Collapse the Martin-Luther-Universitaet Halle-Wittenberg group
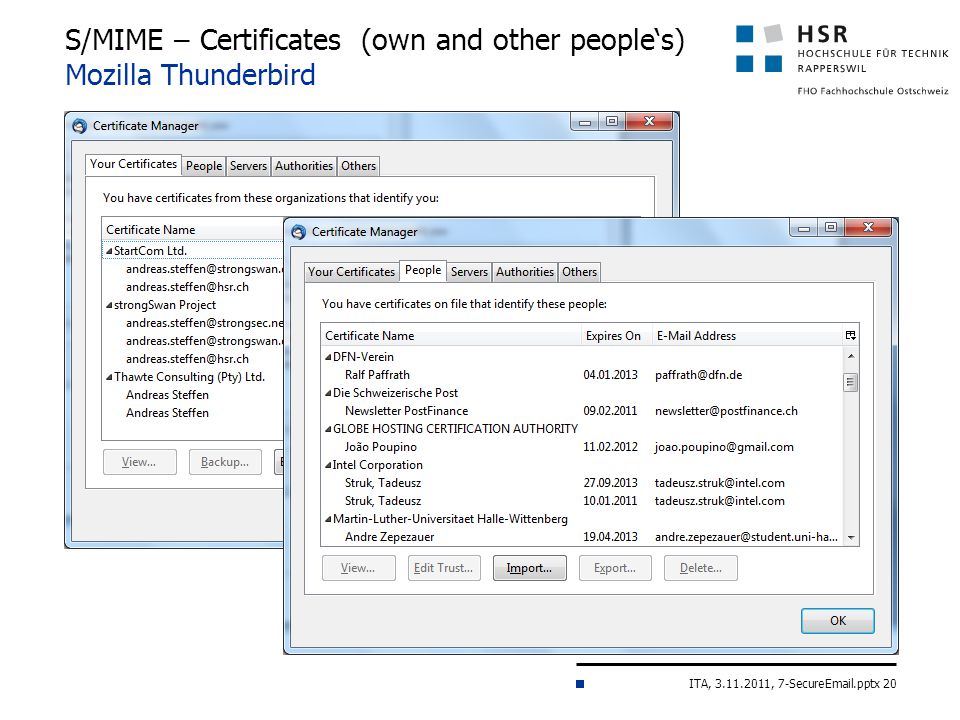Viewport: 960px width, 720px height. click(x=328, y=519)
